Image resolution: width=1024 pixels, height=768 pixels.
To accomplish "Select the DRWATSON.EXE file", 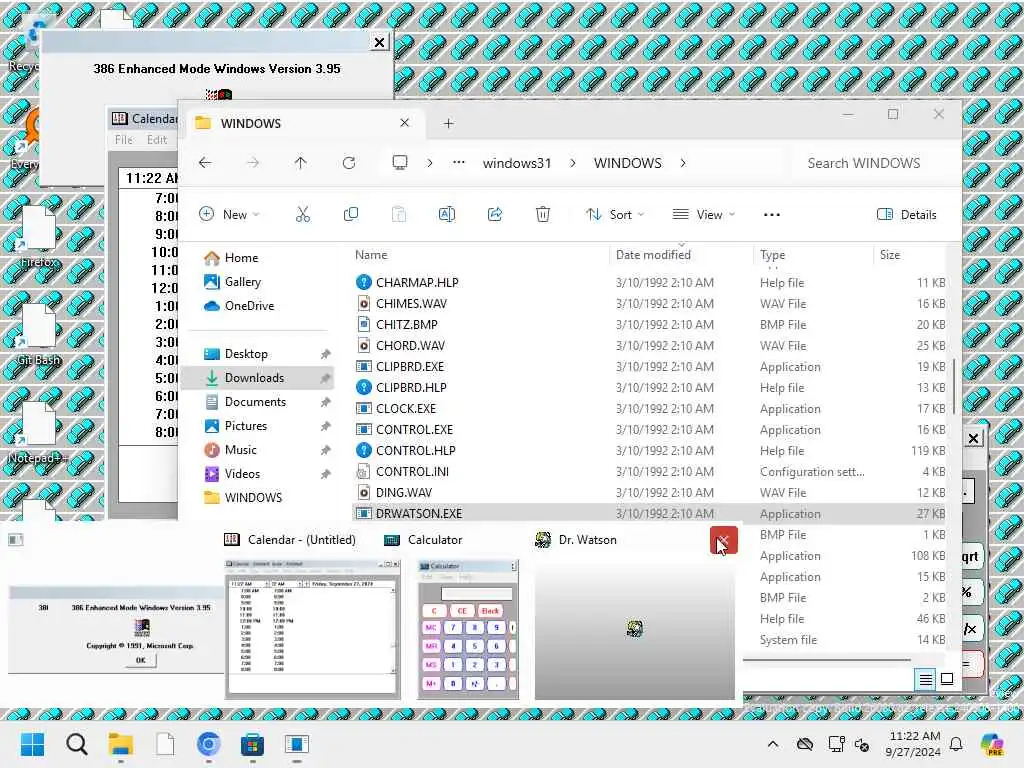I will pos(649,513).
